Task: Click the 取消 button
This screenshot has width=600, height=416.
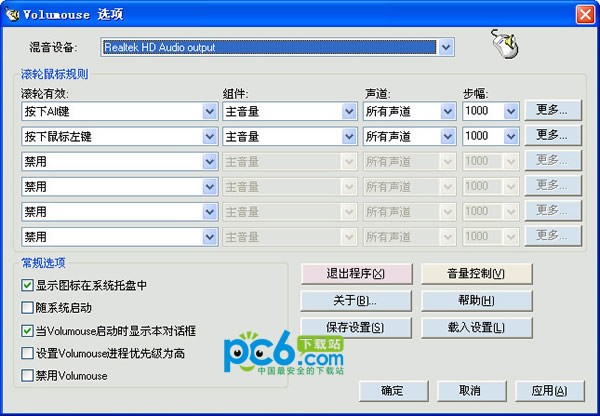Action: pos(471,391)
